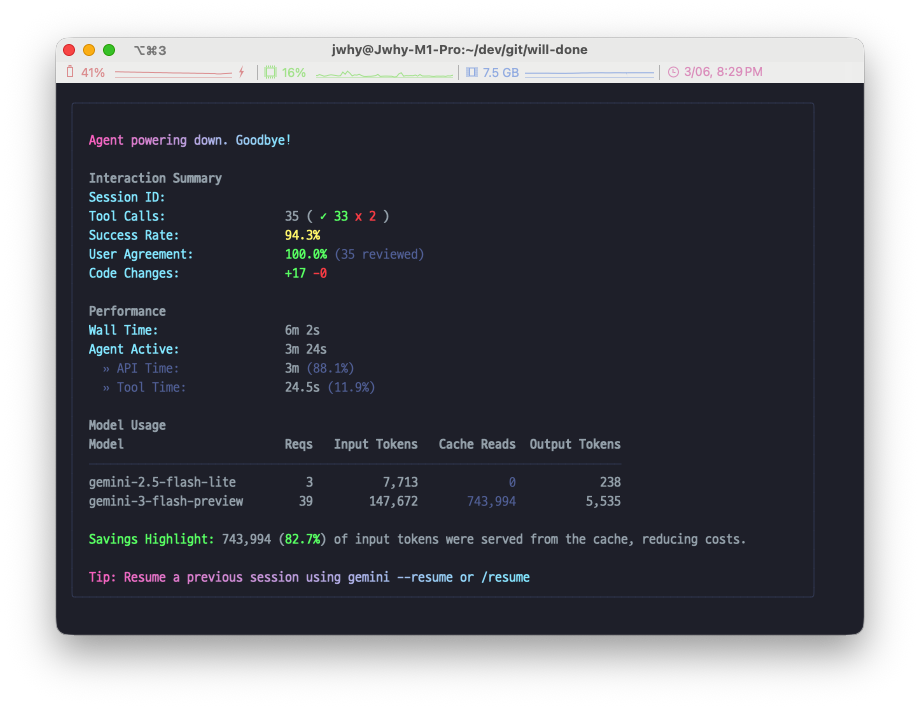Click the tool time percentage (11.9%)
Image resolution: width=920 pixels, height=709 pixels.
point(351,387)
